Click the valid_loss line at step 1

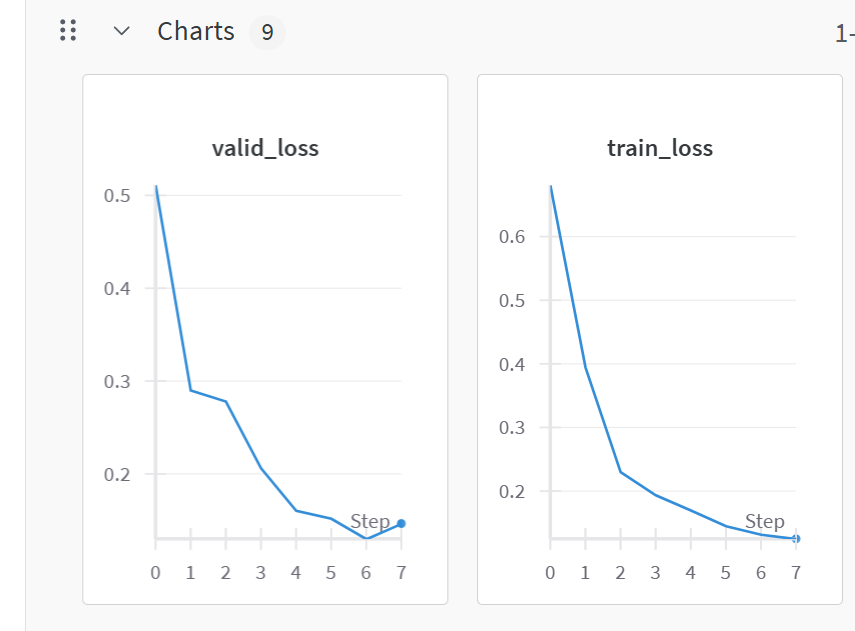[x=190, y=390]
